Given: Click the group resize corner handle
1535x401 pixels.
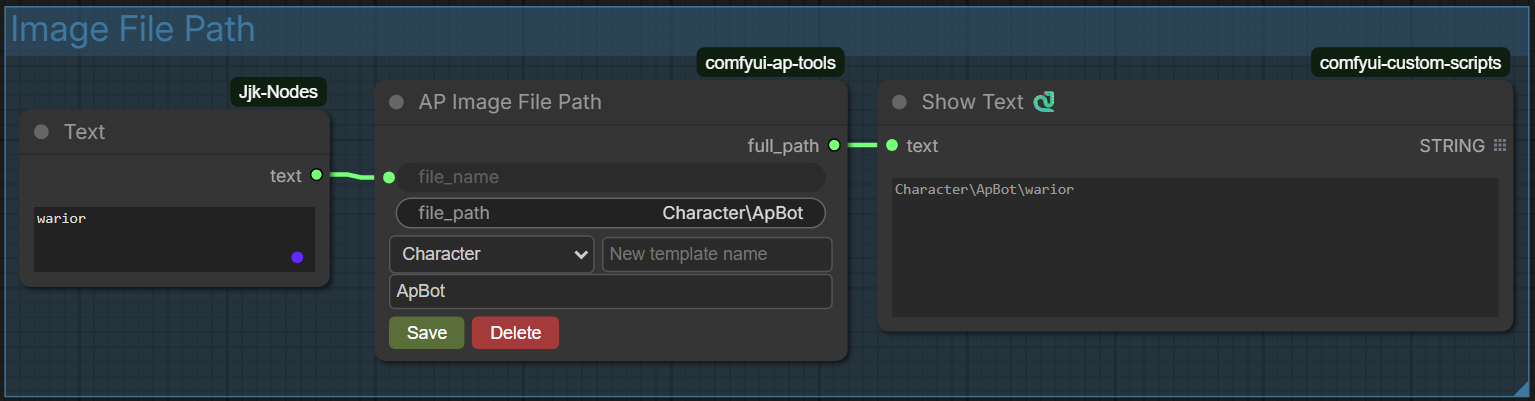Looking at the screenshot, I should pyautogui.click(x=1521, y=389).
